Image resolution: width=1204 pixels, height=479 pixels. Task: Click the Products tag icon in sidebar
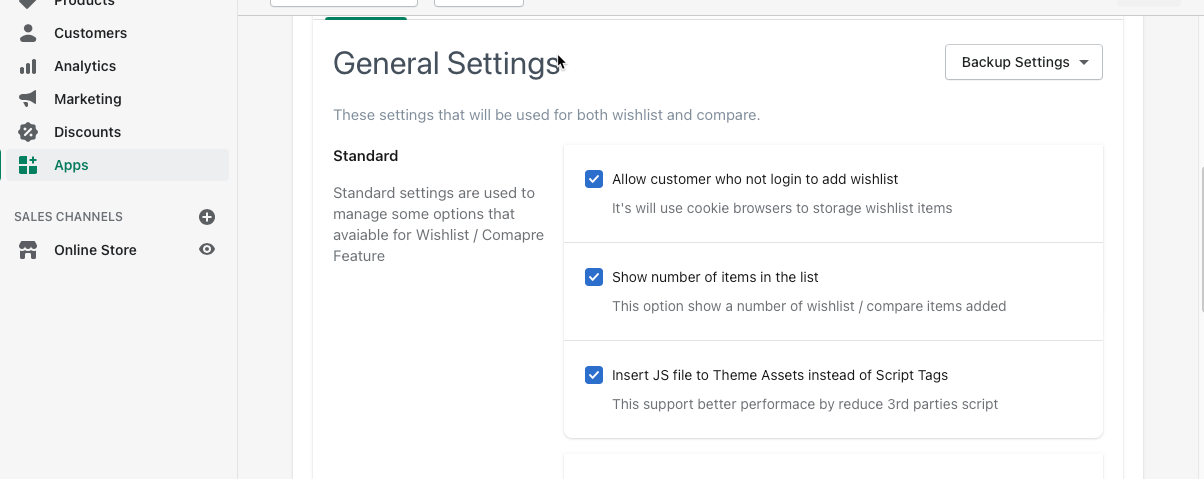point(28,4)
